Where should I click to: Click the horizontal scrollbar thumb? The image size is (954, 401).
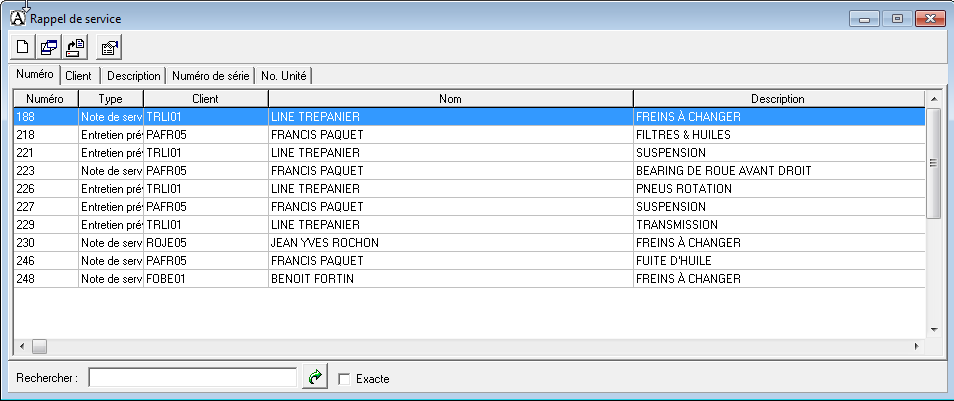(39, 347)
